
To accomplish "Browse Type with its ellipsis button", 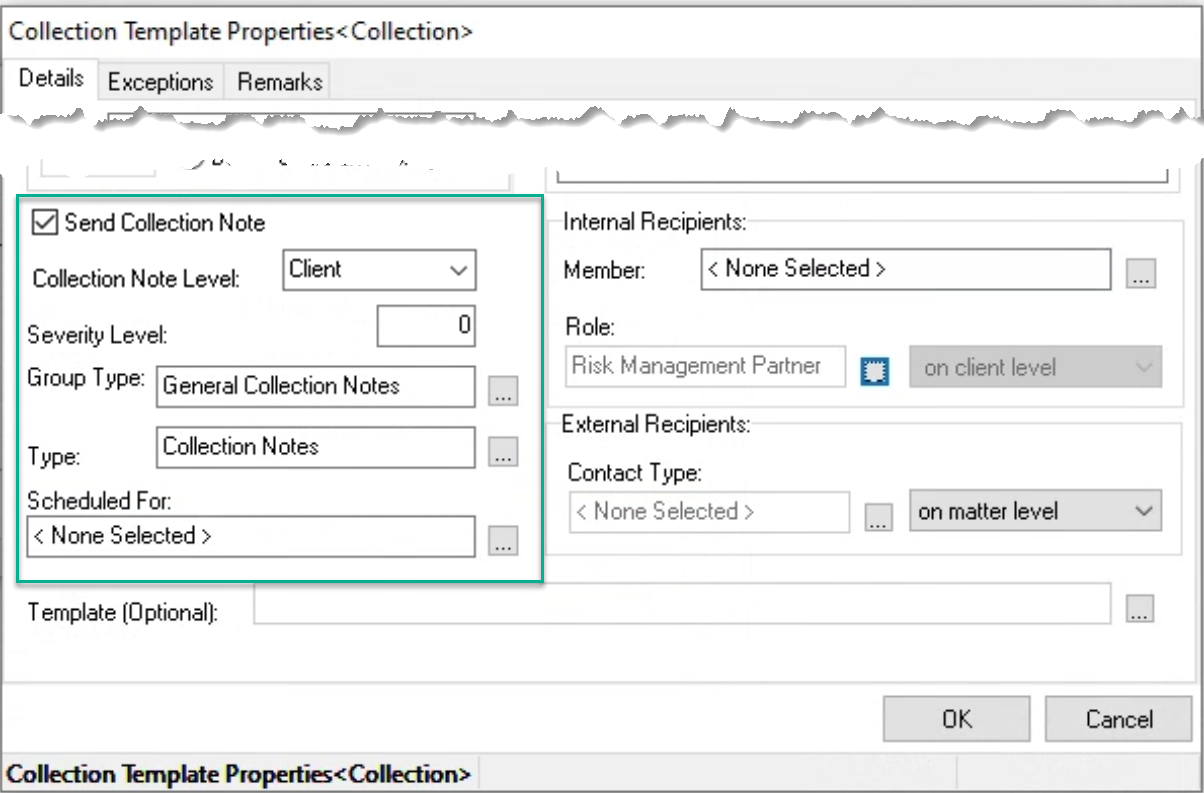I will click(503, 452).
